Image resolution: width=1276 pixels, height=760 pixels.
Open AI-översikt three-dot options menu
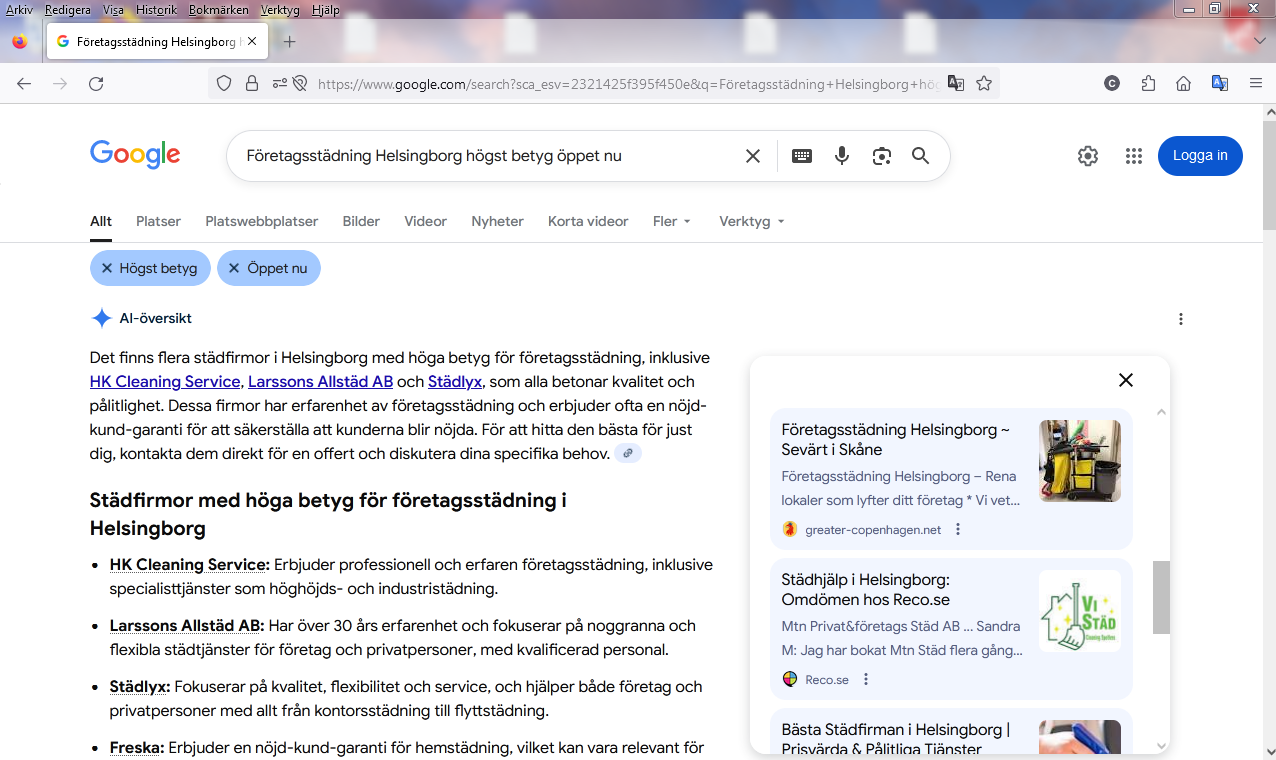click(1181, 319)
